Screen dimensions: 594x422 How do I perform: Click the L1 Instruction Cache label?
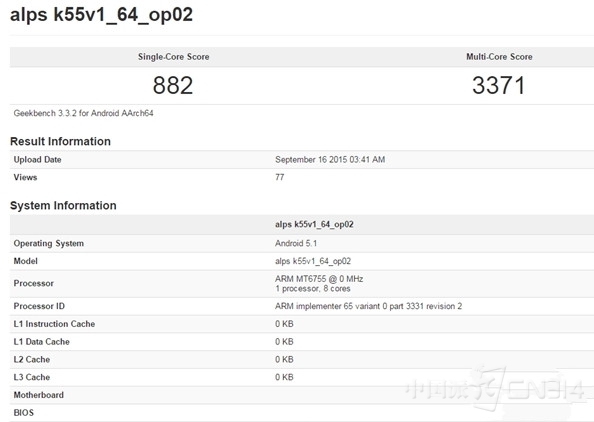click(54, 324)
